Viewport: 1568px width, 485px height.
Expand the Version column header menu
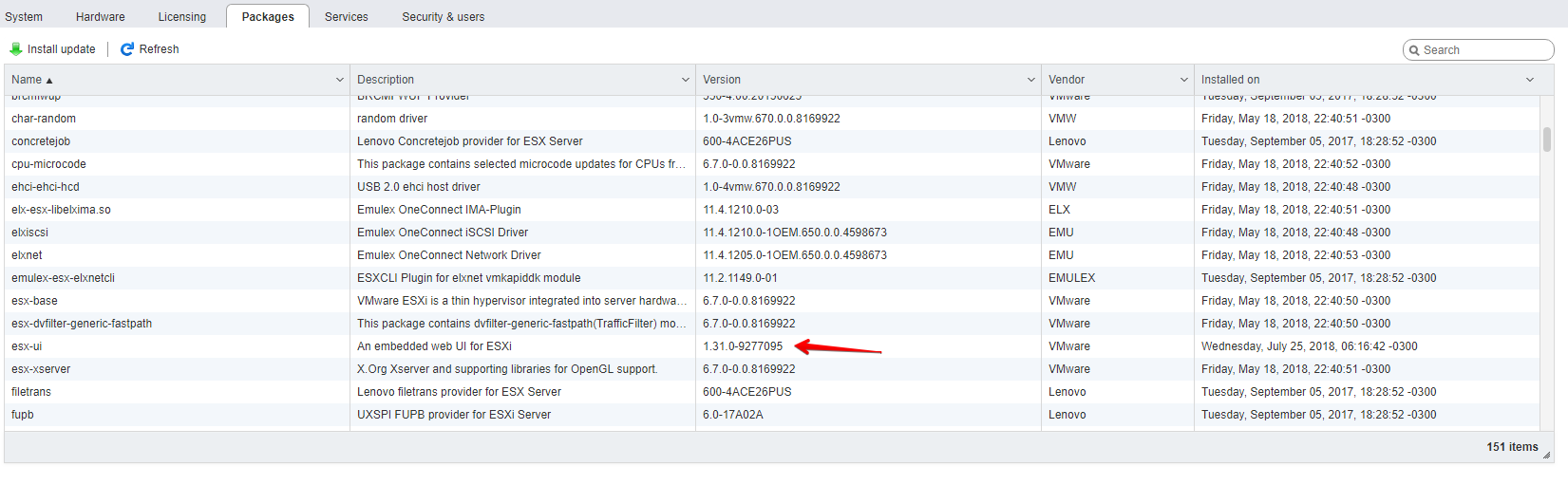coord(1031,80)
